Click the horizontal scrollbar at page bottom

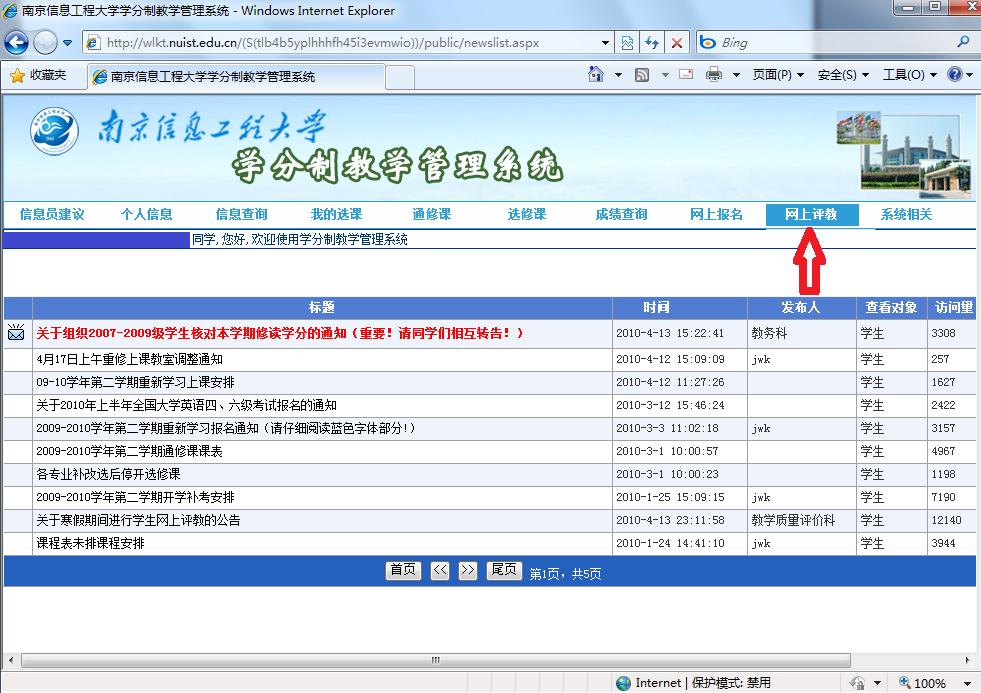[435, 660]
